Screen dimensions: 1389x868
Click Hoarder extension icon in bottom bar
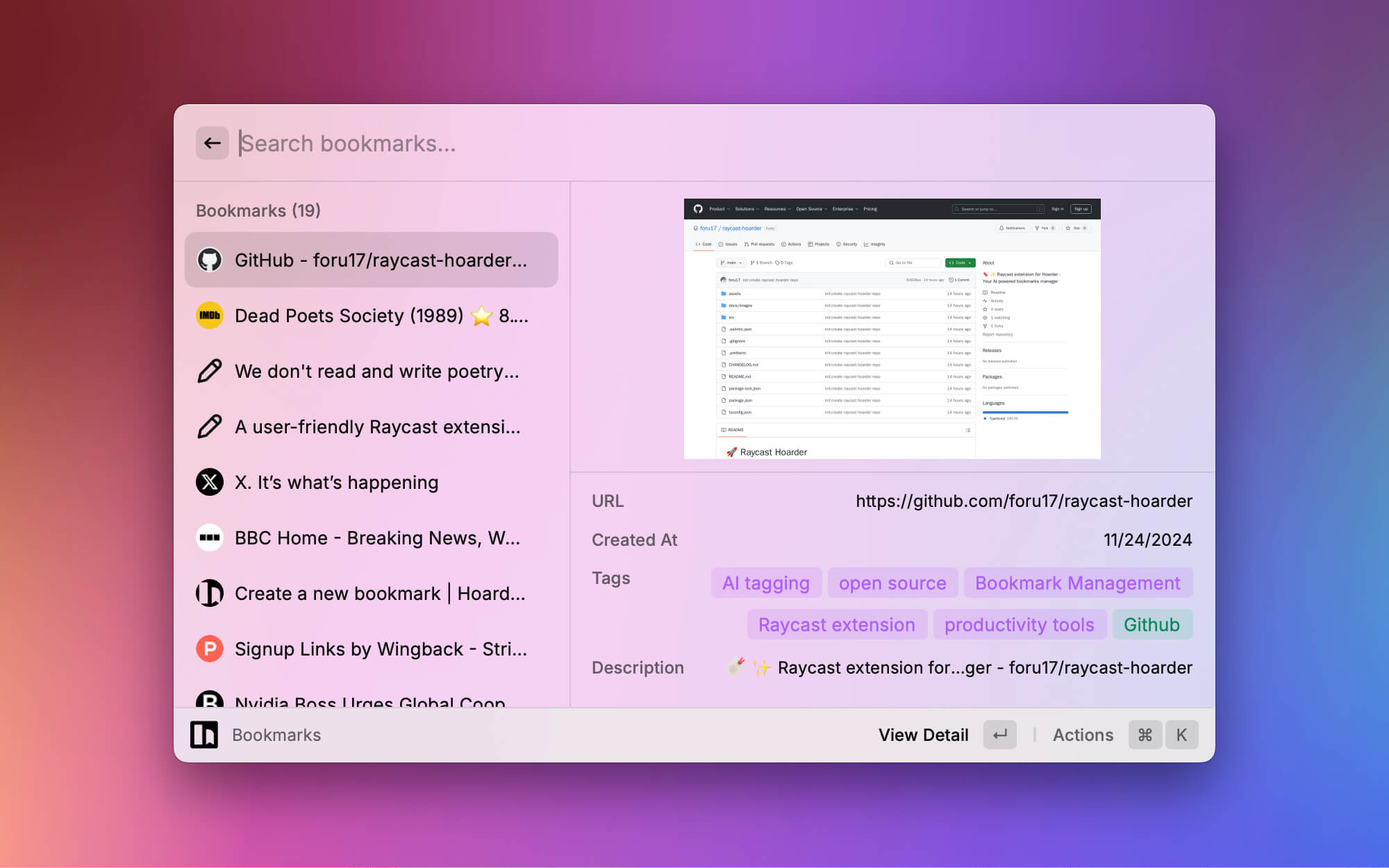(x=204, y=735)
